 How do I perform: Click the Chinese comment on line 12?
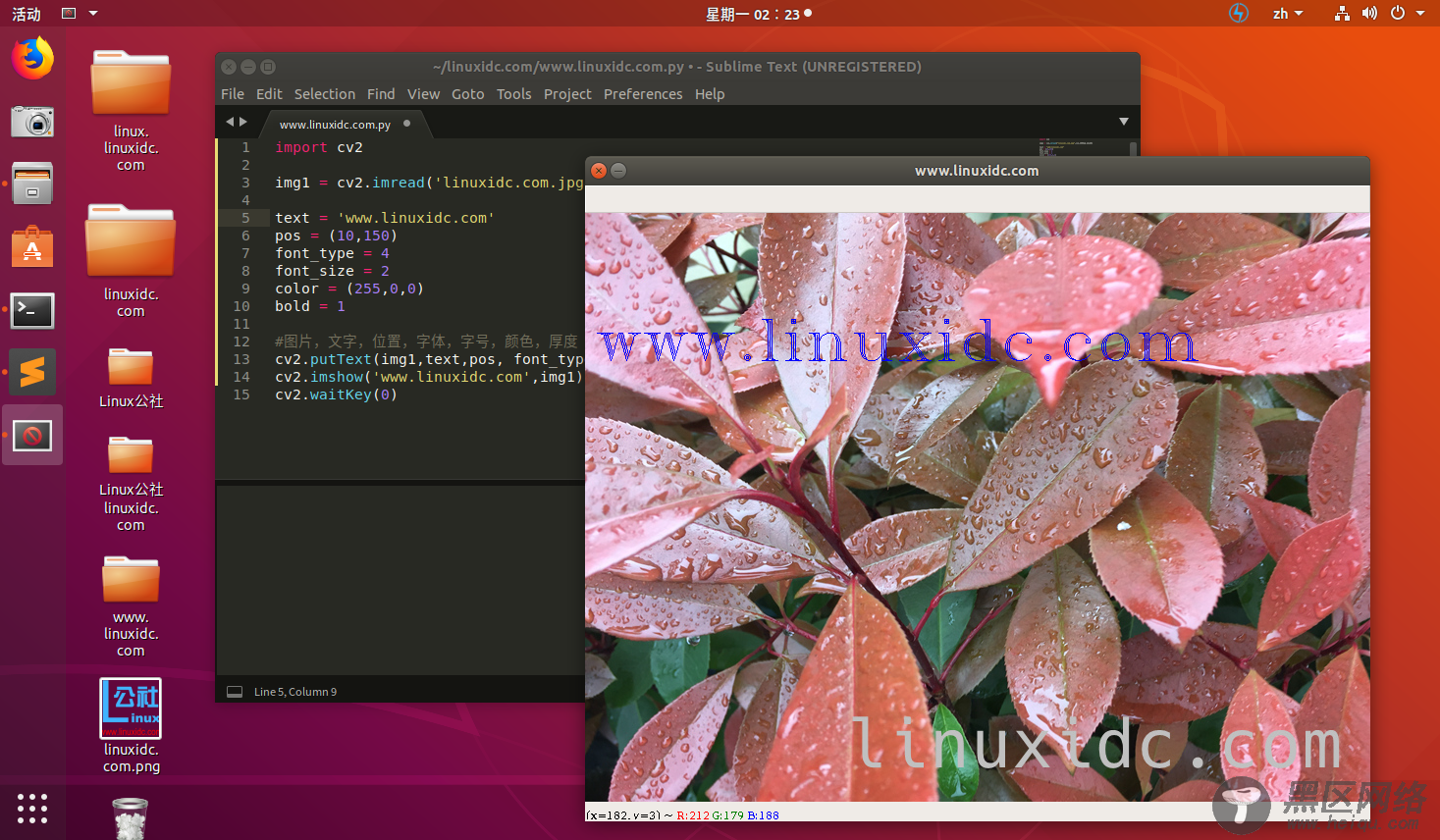coord(426,341)
